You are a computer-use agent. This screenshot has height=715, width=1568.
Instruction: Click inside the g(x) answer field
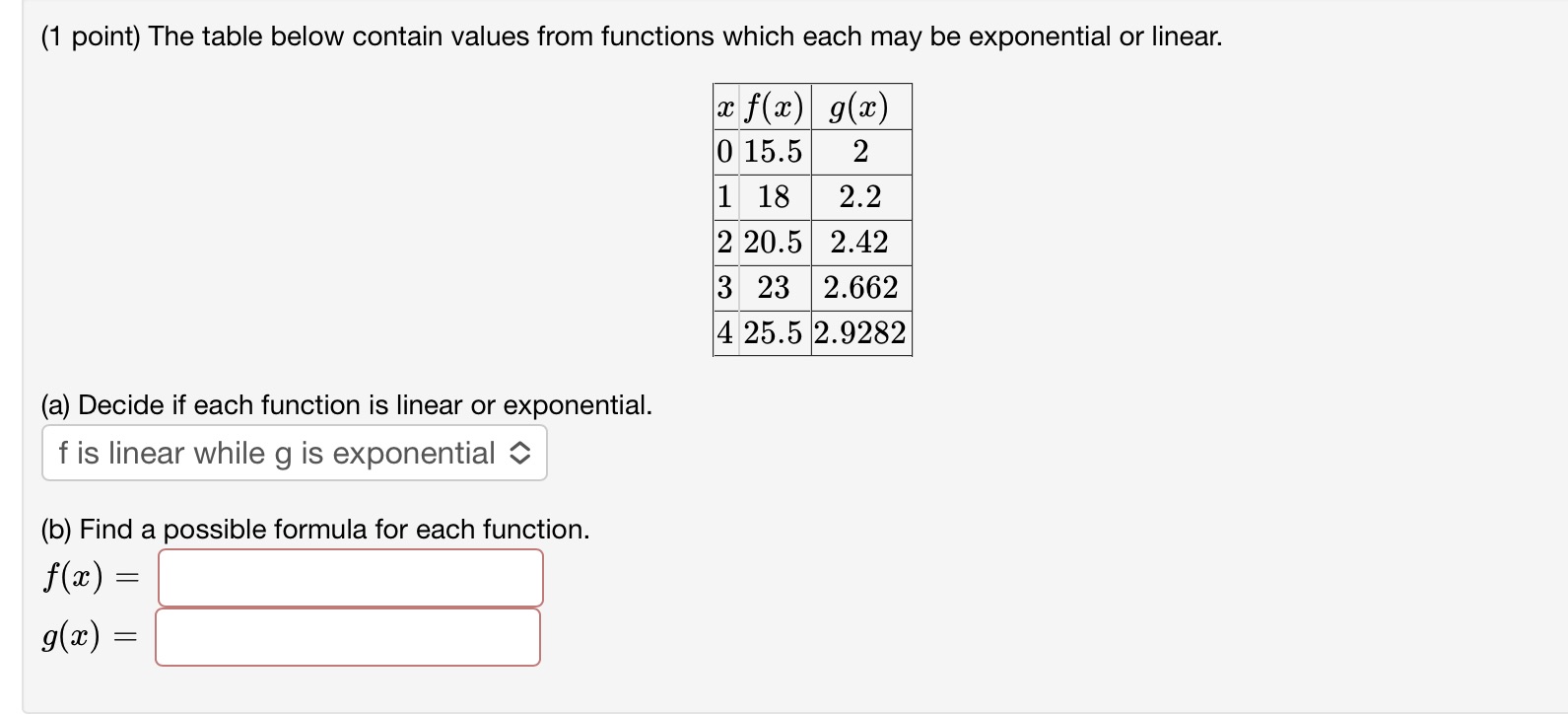point(347,637)
